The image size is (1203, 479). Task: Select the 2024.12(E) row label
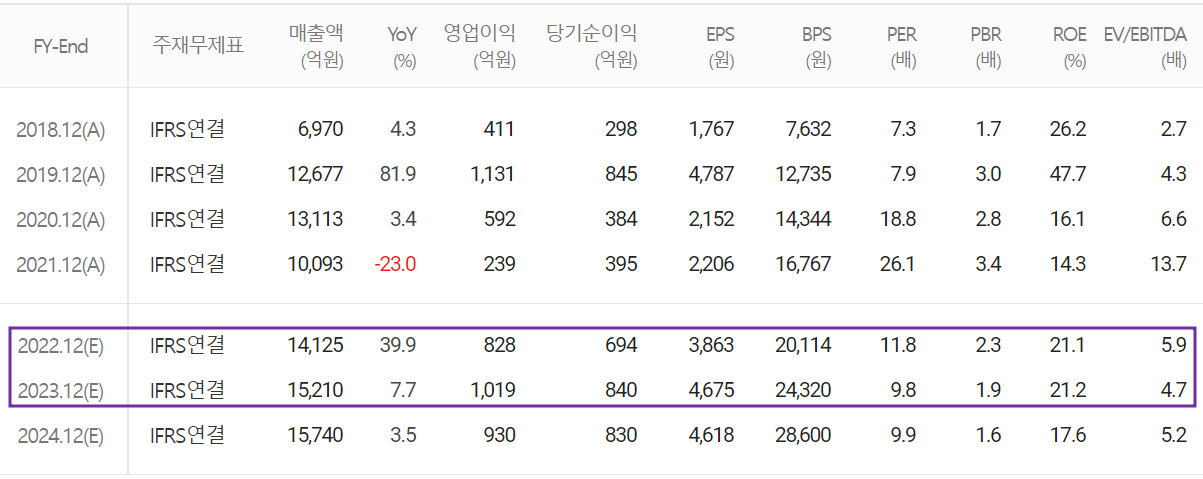61,436
